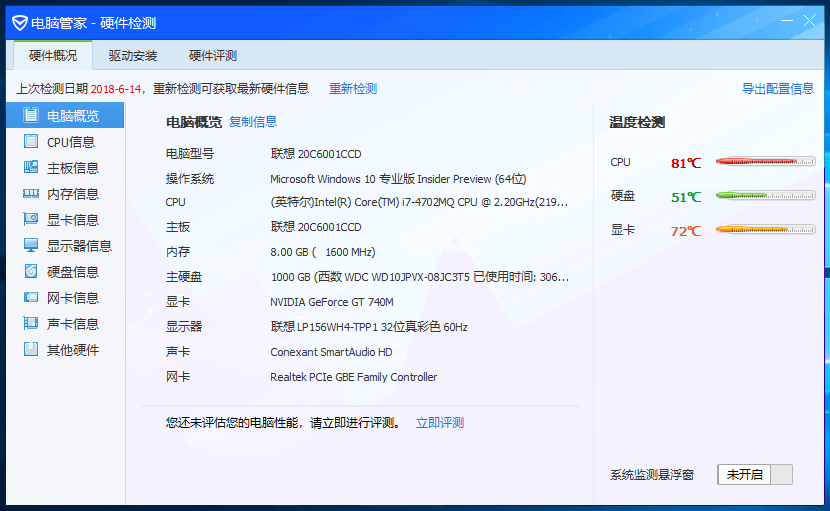Click the 复制信息 link

tap(253, 122)
